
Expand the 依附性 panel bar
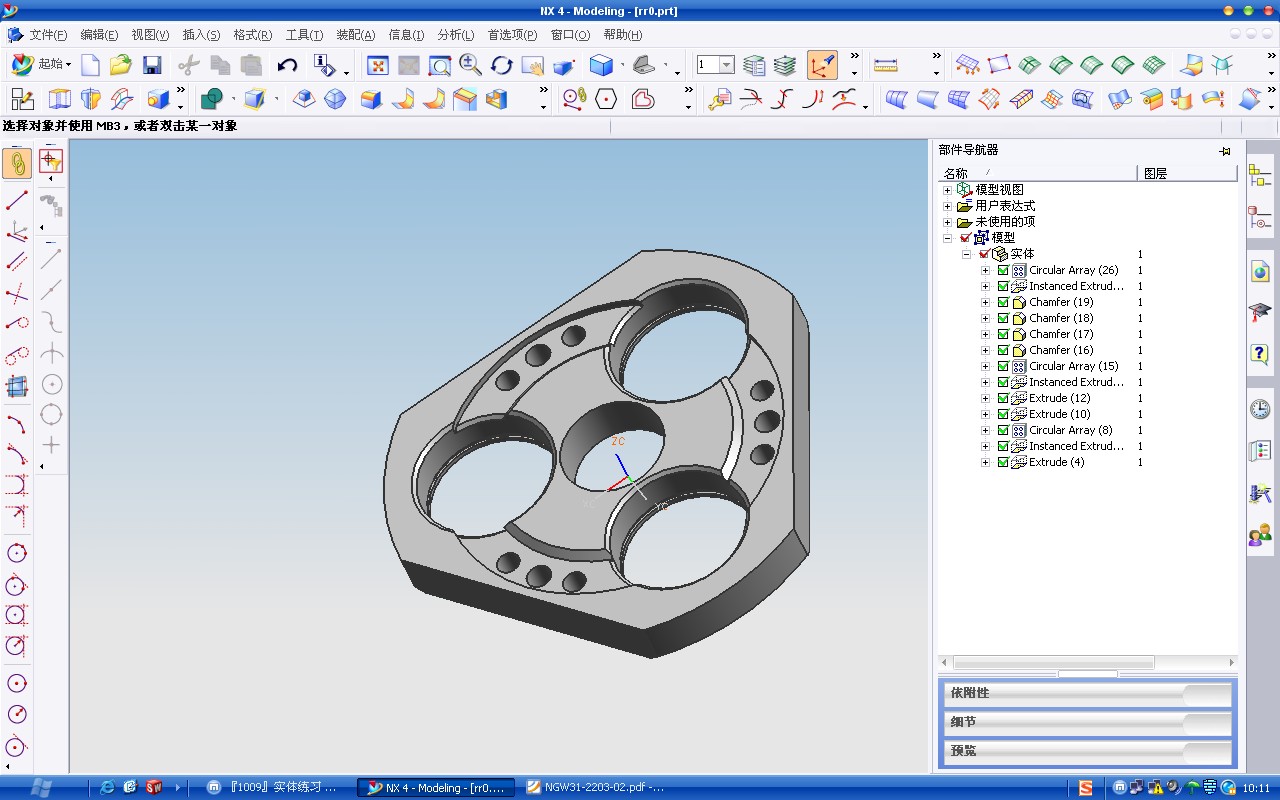click(x=1087, y=694)
